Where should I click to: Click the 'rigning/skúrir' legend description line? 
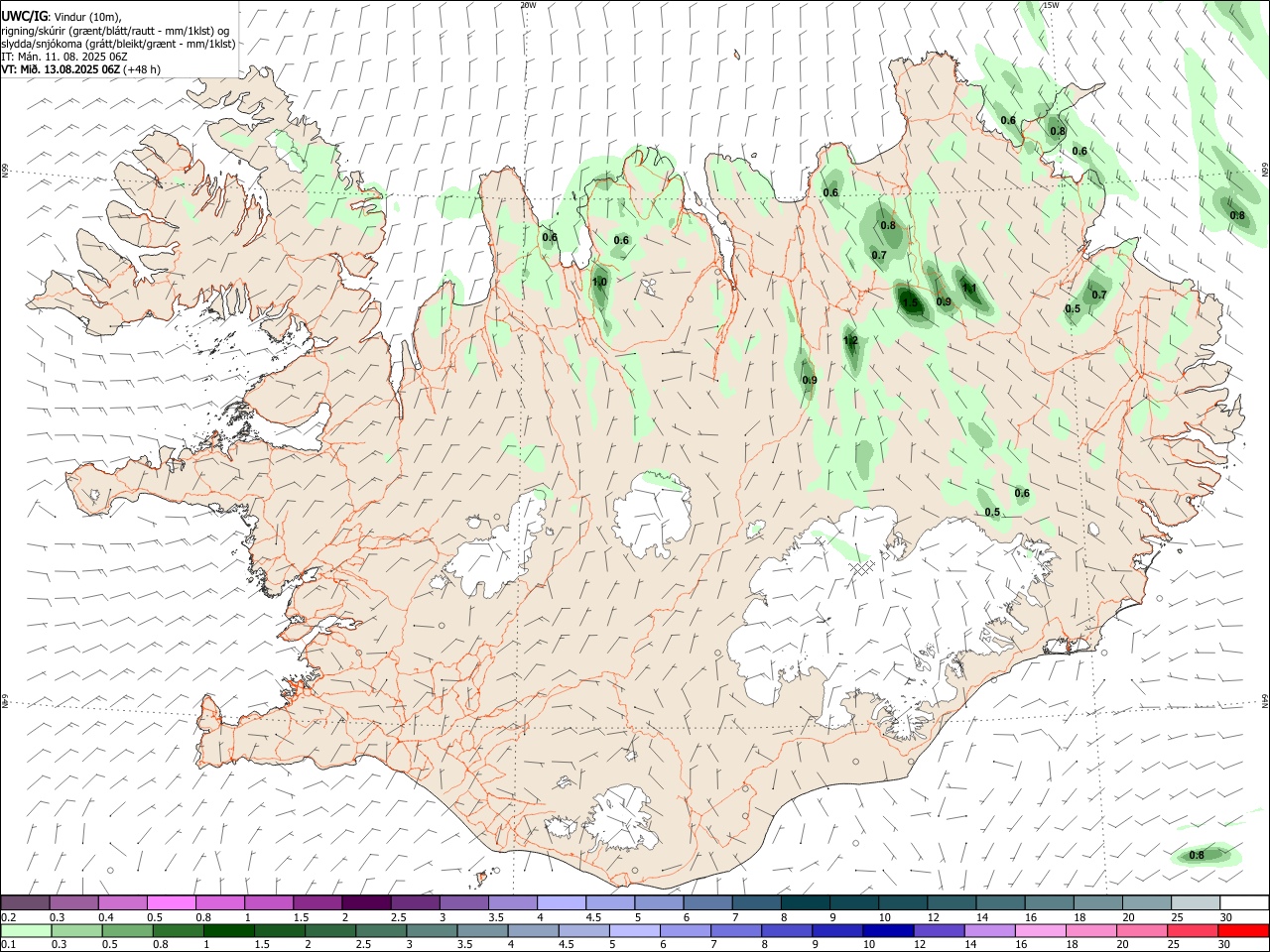(x=115, y=31)
